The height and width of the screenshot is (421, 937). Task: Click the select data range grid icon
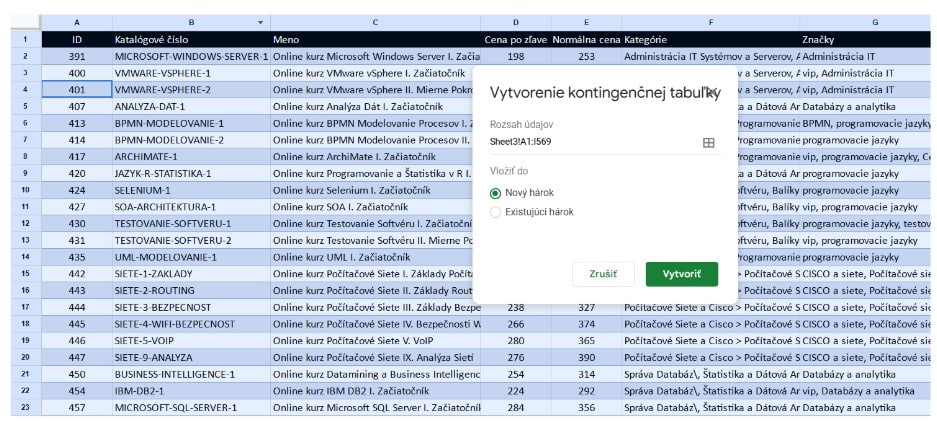coord(708,143)
